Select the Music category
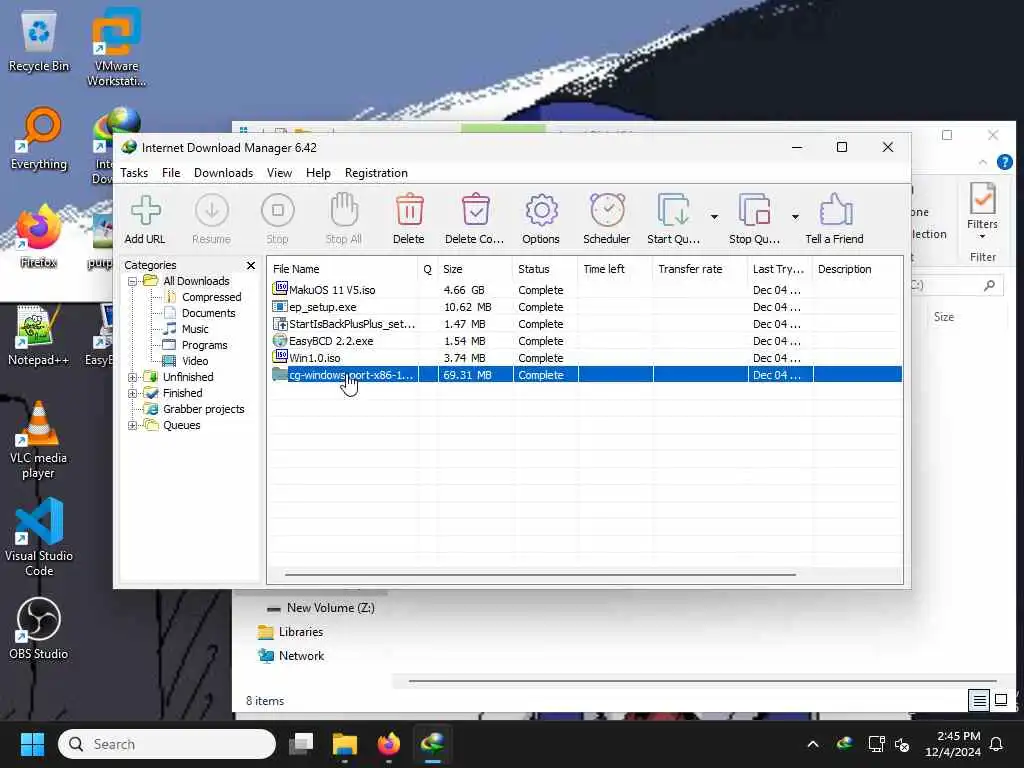The width and height of the screenshot is (1024, 768). pyautogui.click(x=195, y=329)
